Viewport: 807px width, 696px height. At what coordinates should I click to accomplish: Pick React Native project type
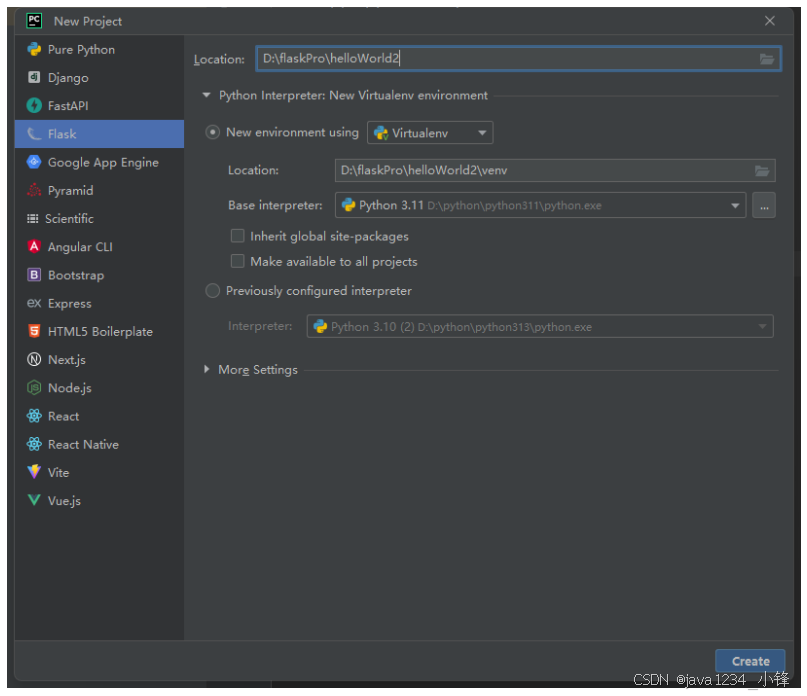point(99,444)
